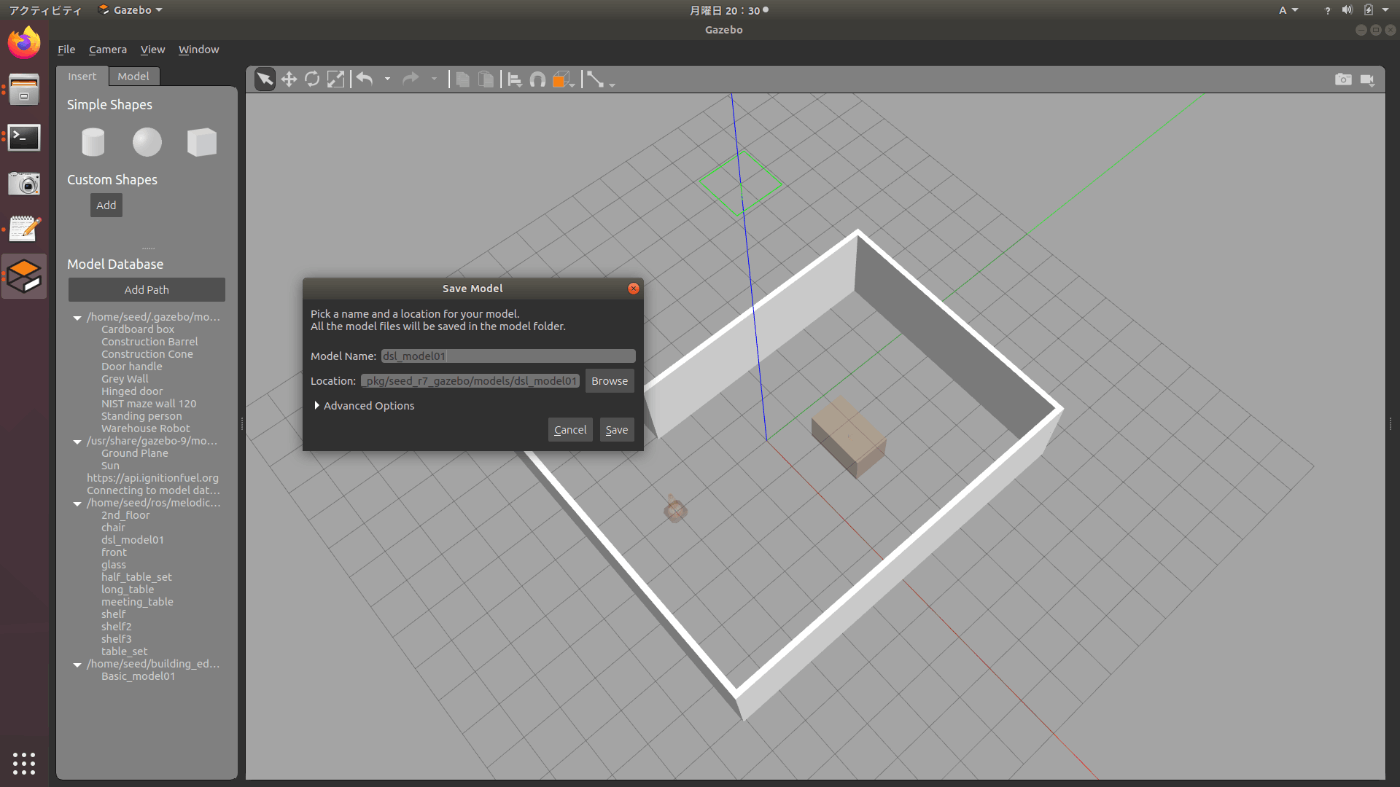Screen dimensions: 1400x787
Task: Activate the rotate mode tool
Action: (312, 79)
